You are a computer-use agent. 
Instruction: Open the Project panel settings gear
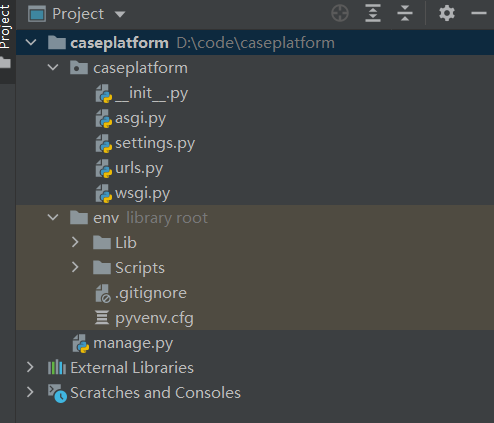point(447,14)
